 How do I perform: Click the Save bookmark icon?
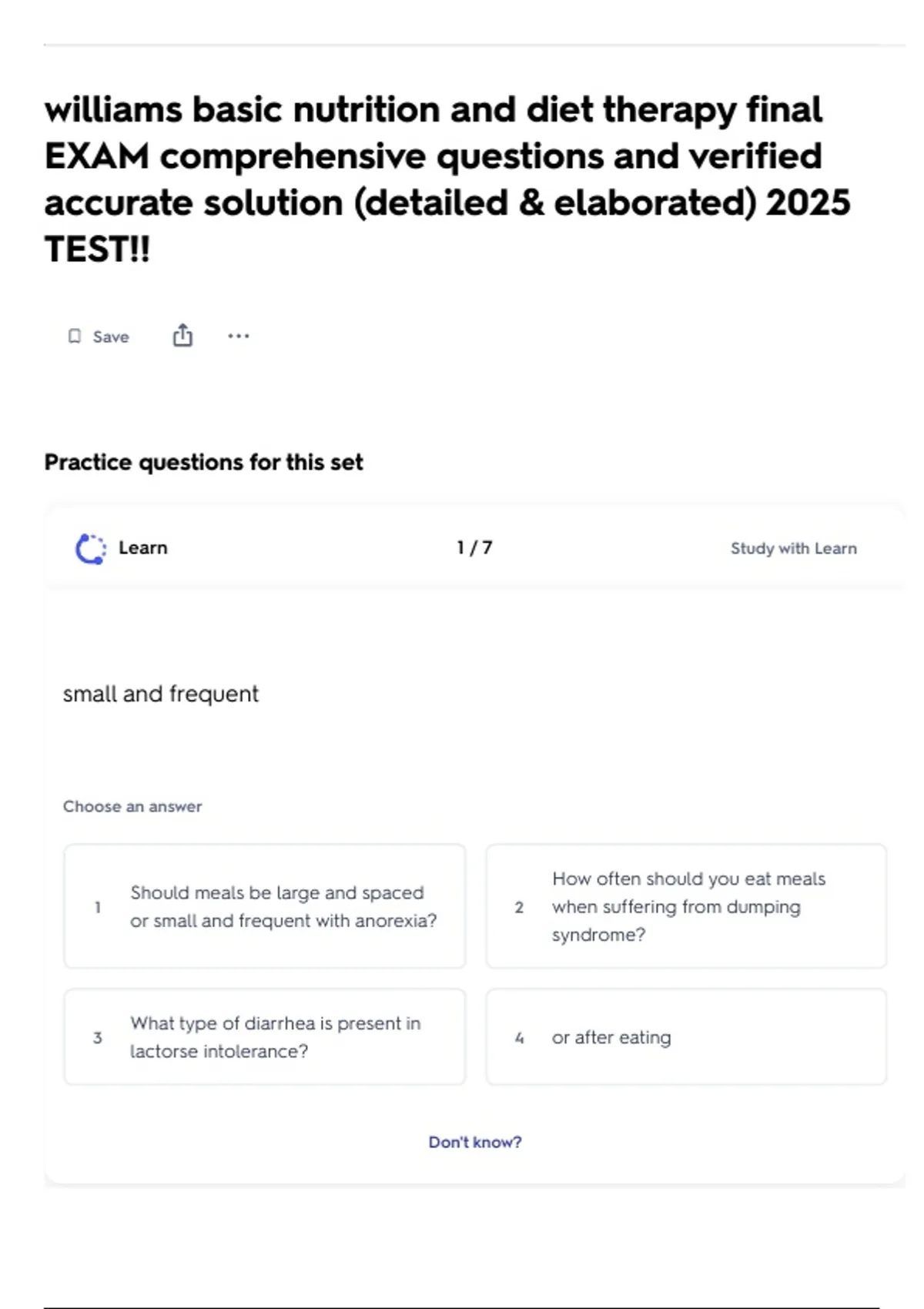[75, 336]
